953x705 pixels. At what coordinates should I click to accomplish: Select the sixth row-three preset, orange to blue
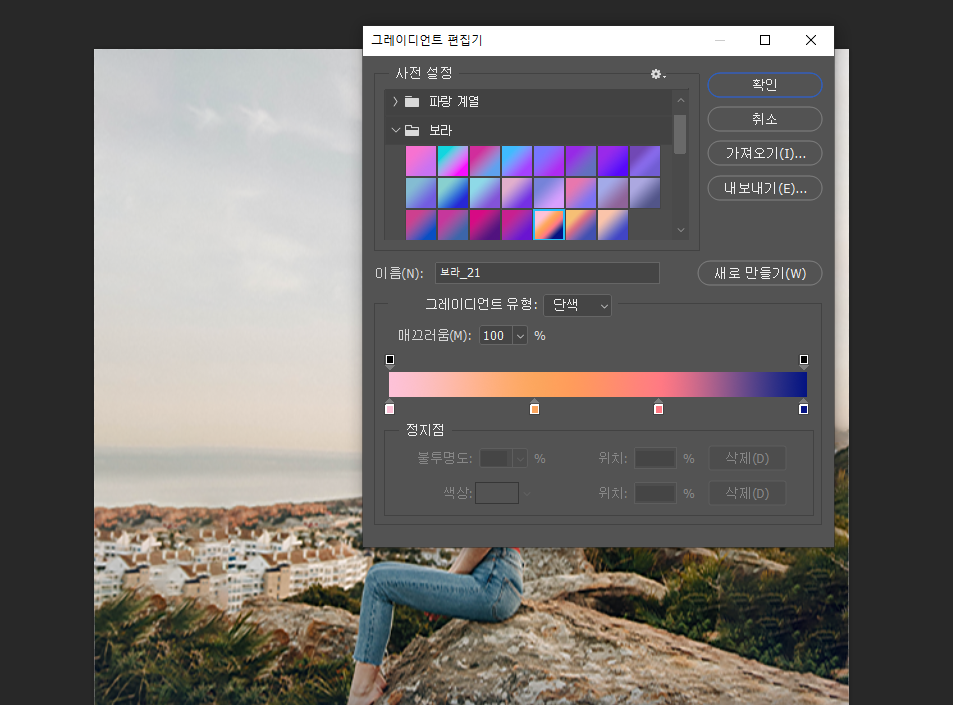(x=580, y=225)
